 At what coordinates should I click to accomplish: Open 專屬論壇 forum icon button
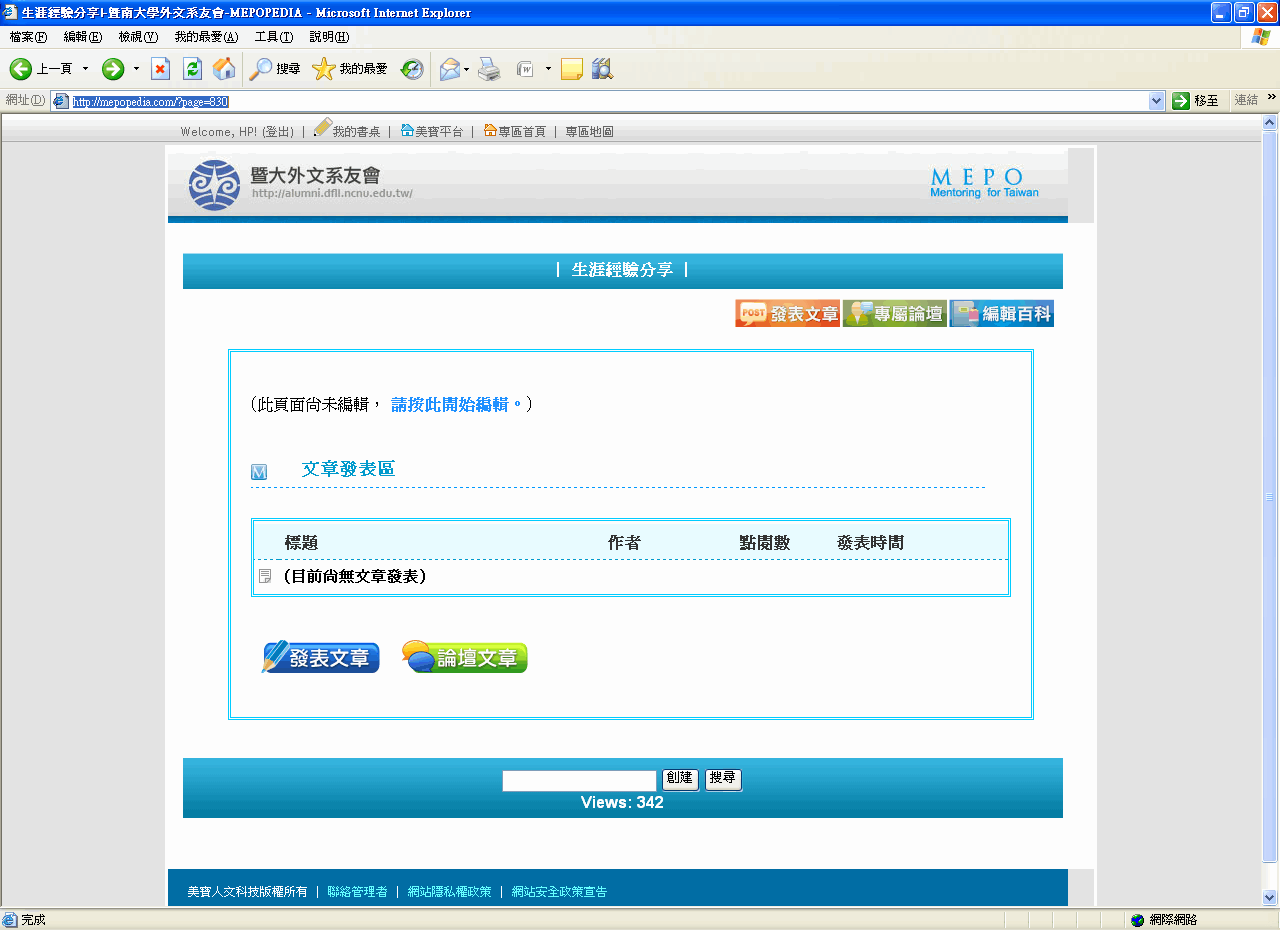894,314
